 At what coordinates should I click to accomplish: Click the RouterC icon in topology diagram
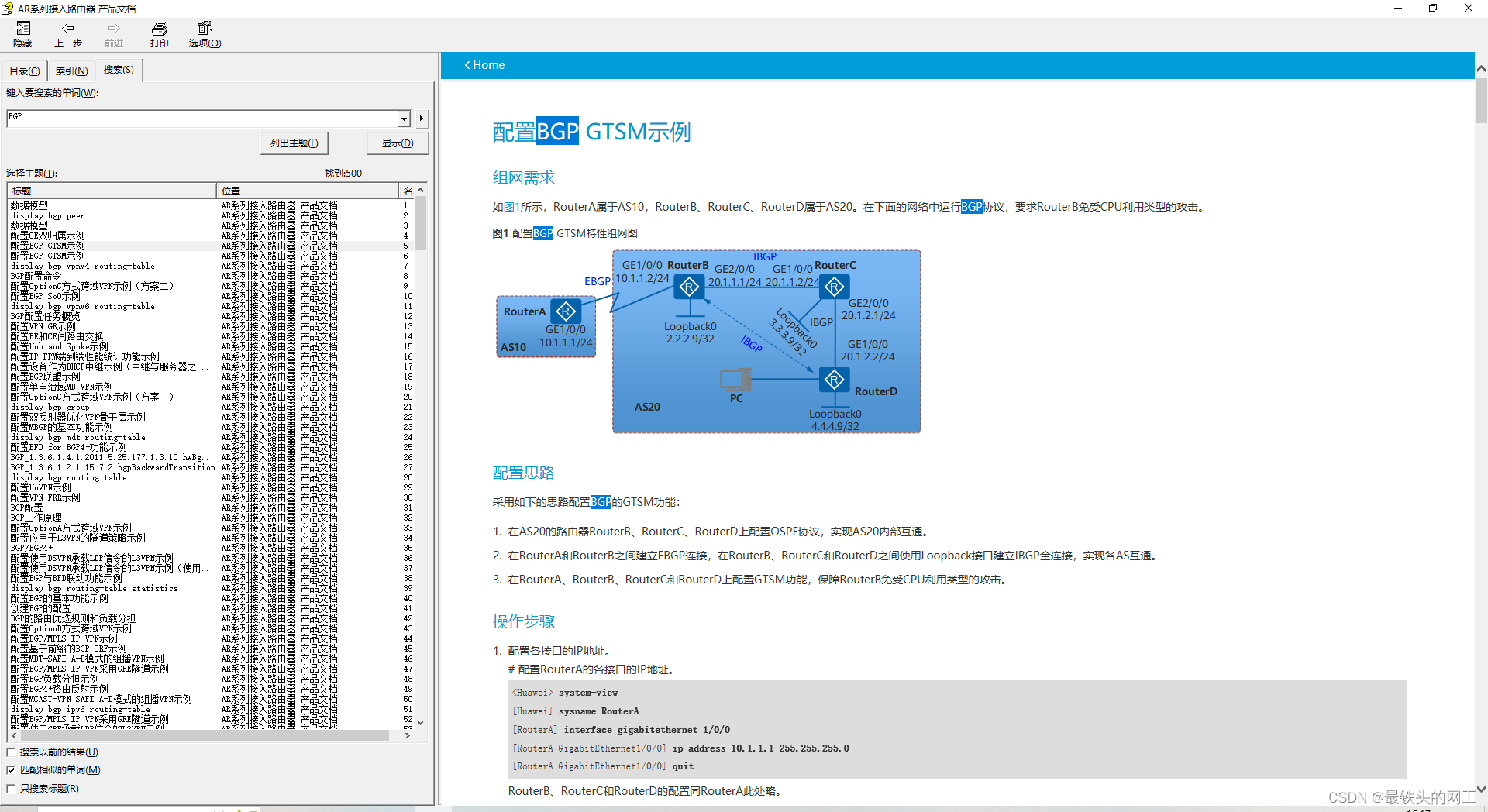point(834,287)
